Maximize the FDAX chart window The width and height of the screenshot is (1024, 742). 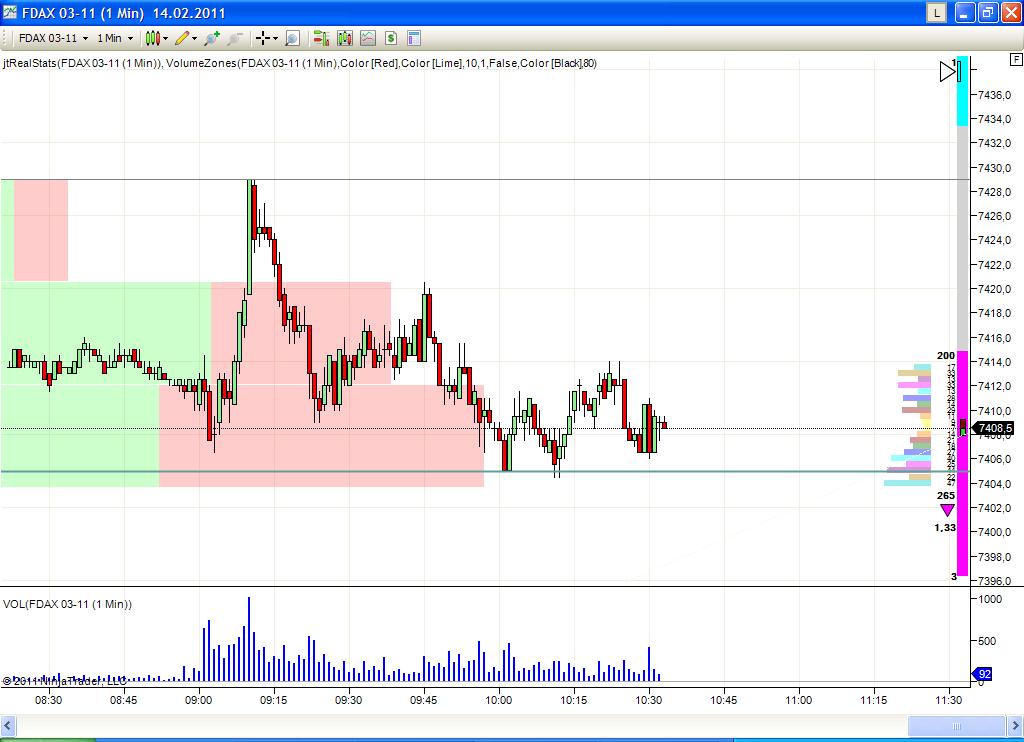pos(988,12)
